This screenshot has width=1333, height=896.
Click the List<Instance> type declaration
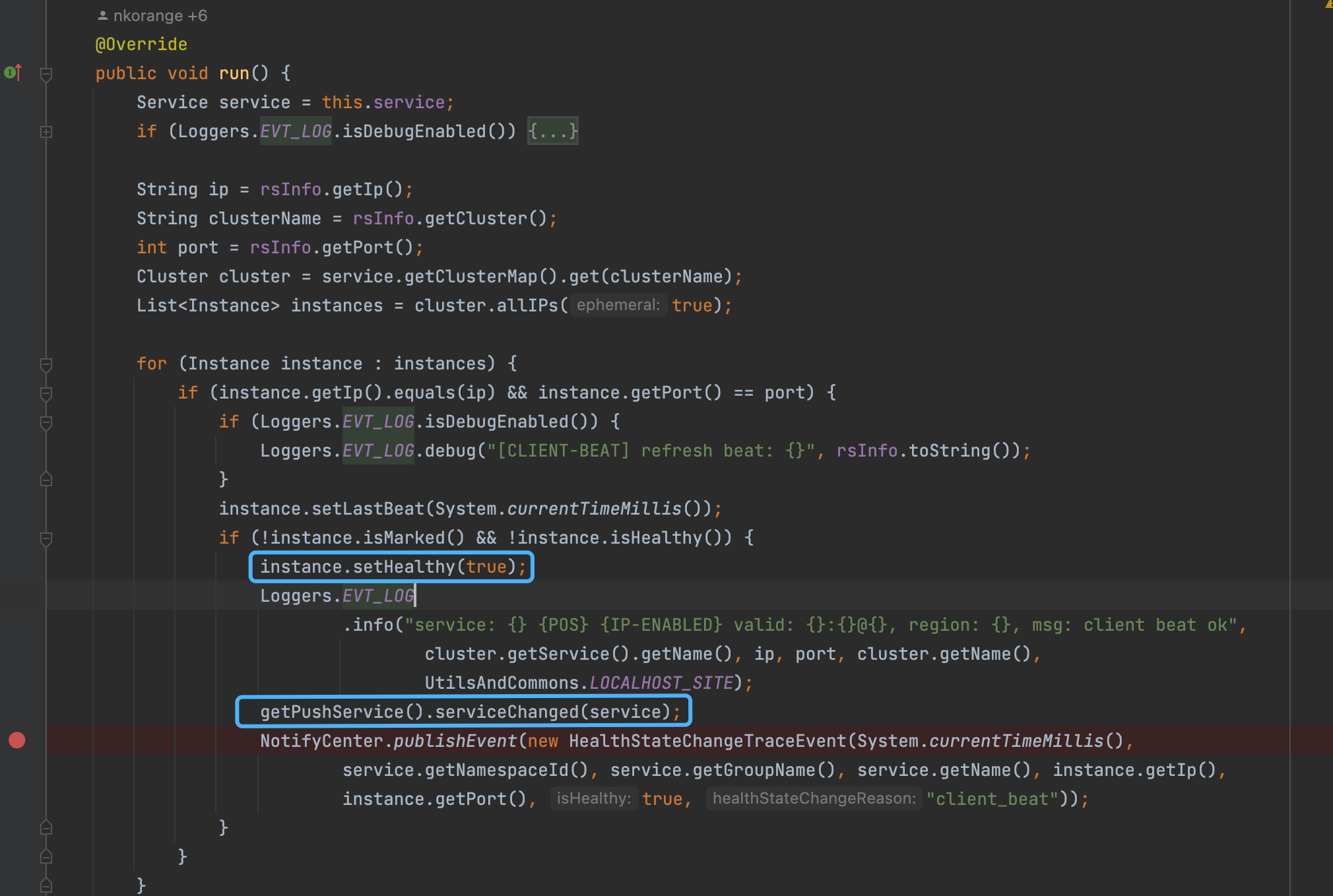208,305
